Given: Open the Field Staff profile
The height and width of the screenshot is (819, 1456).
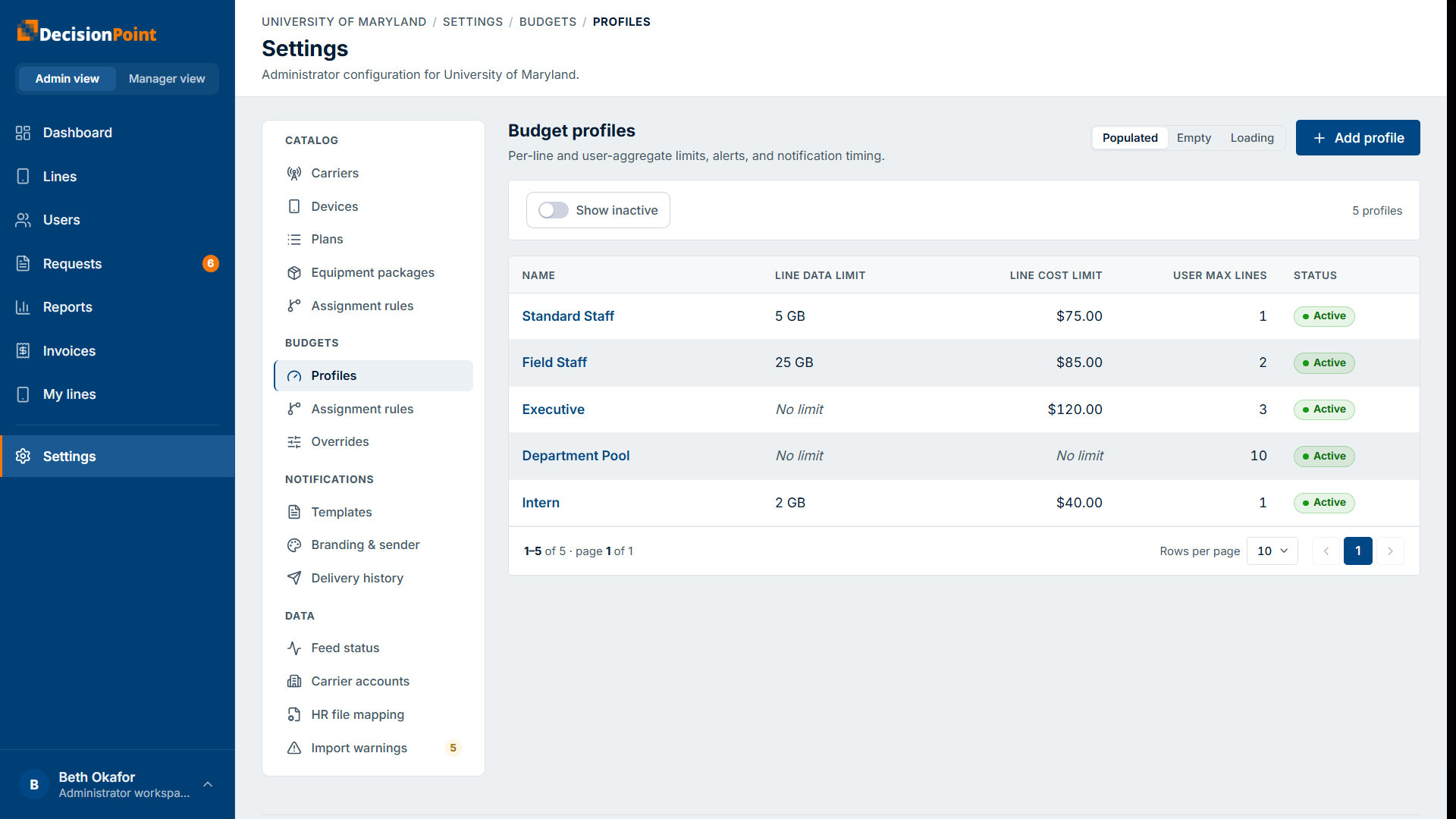Looking at the screenshot, I should [554, 362].
